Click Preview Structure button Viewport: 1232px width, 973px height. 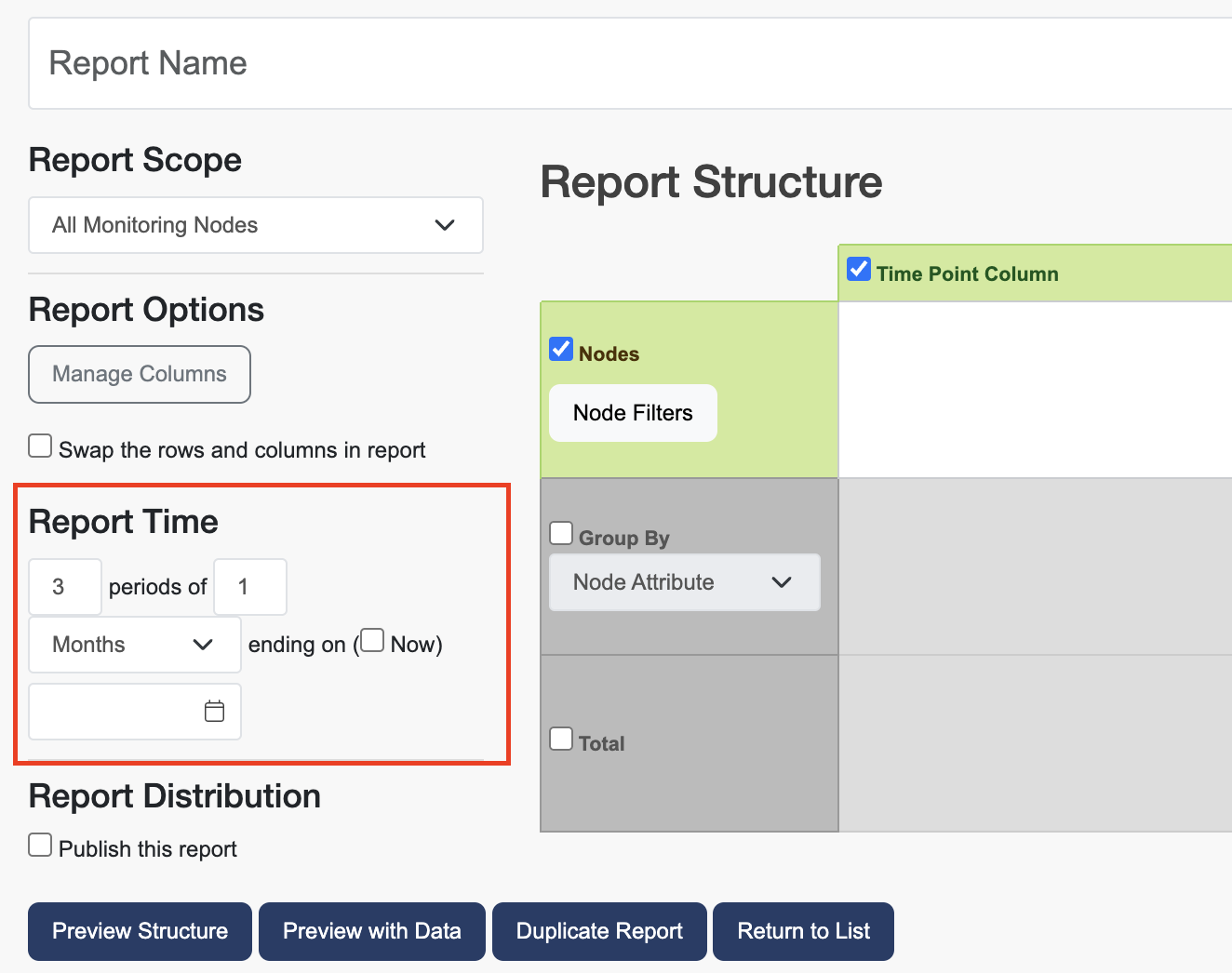pos(140,931)
